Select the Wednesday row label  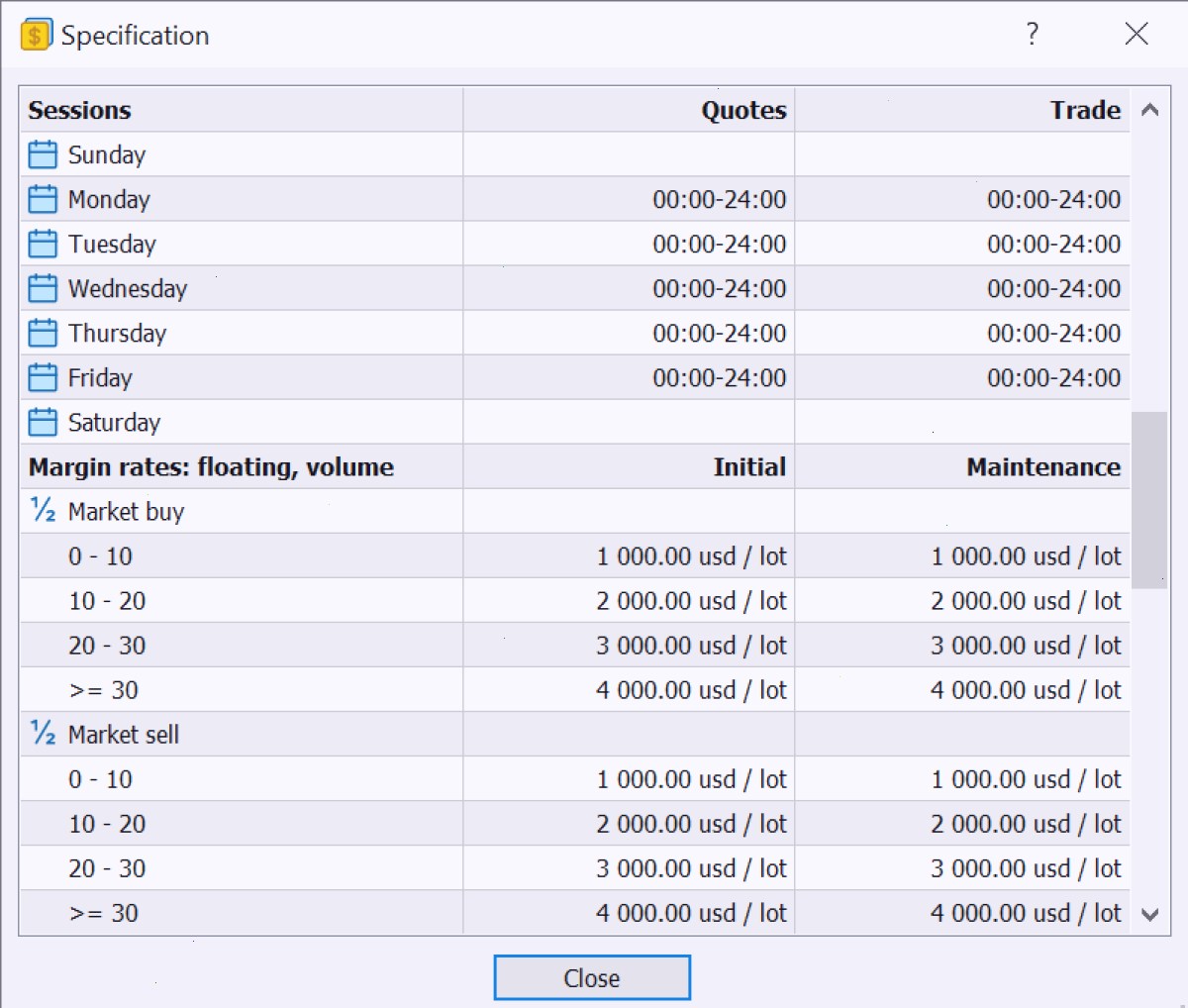128,288
